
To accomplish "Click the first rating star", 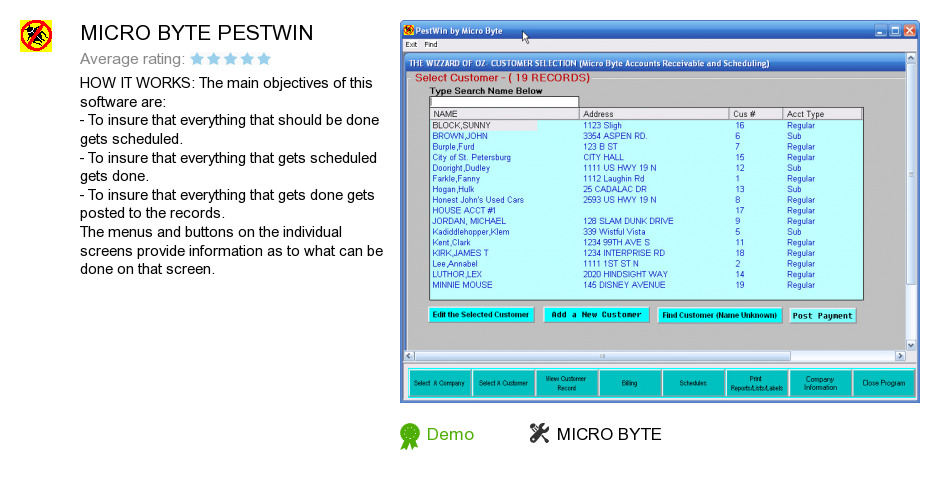I will [197, 59].
